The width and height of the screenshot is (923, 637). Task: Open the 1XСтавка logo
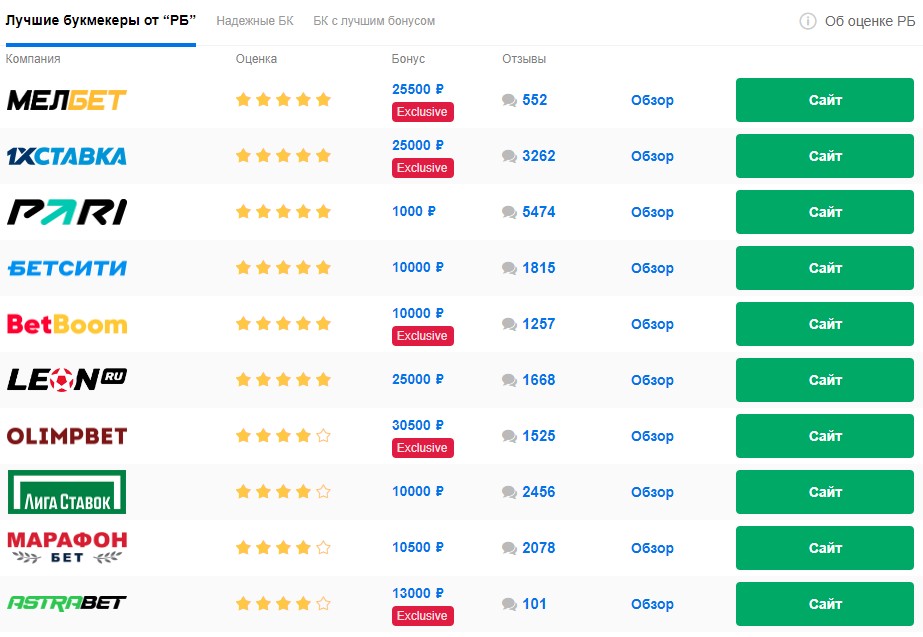[67, 156]
